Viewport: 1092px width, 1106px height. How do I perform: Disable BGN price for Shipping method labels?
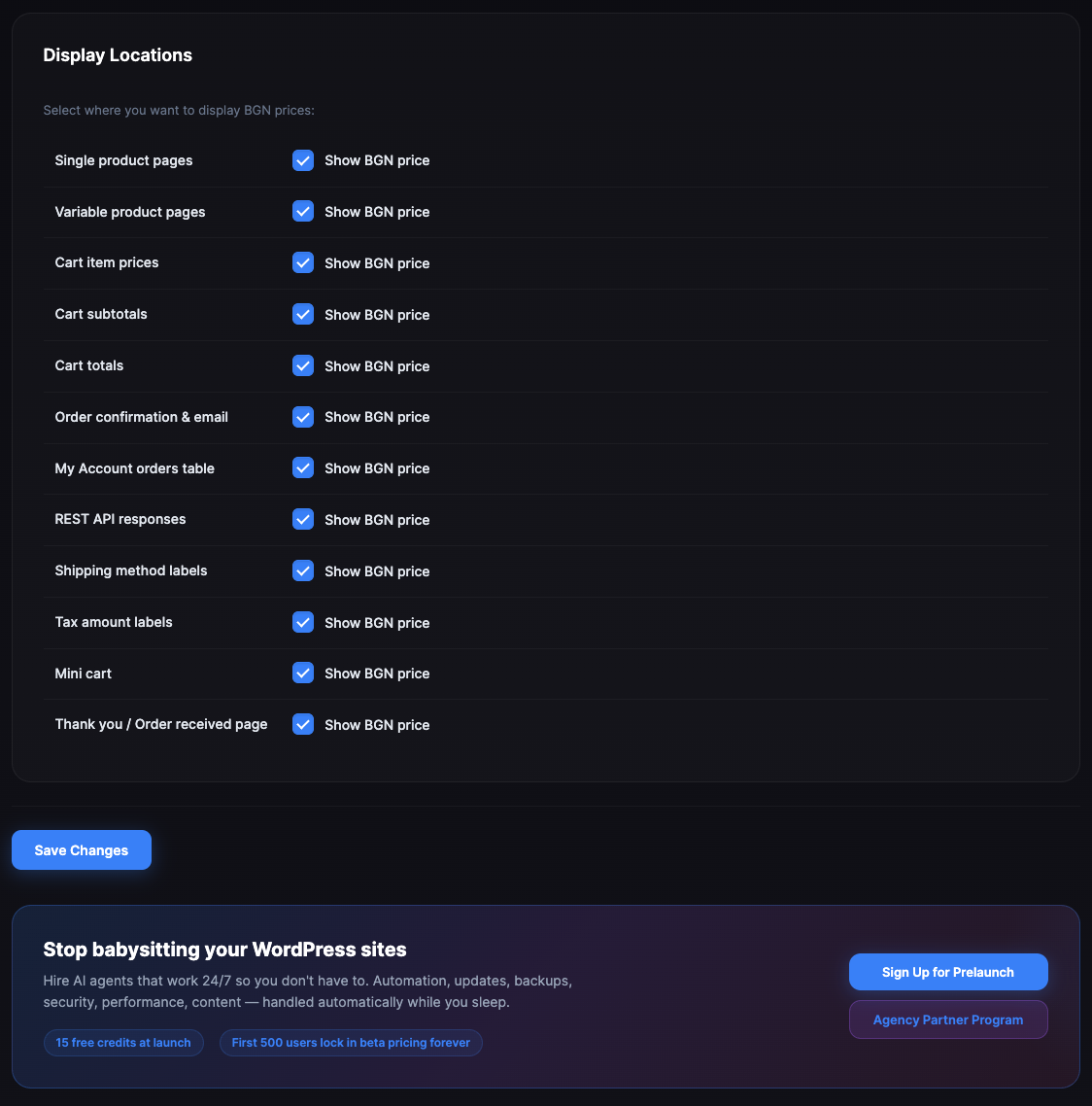click(x=303, y=571)
